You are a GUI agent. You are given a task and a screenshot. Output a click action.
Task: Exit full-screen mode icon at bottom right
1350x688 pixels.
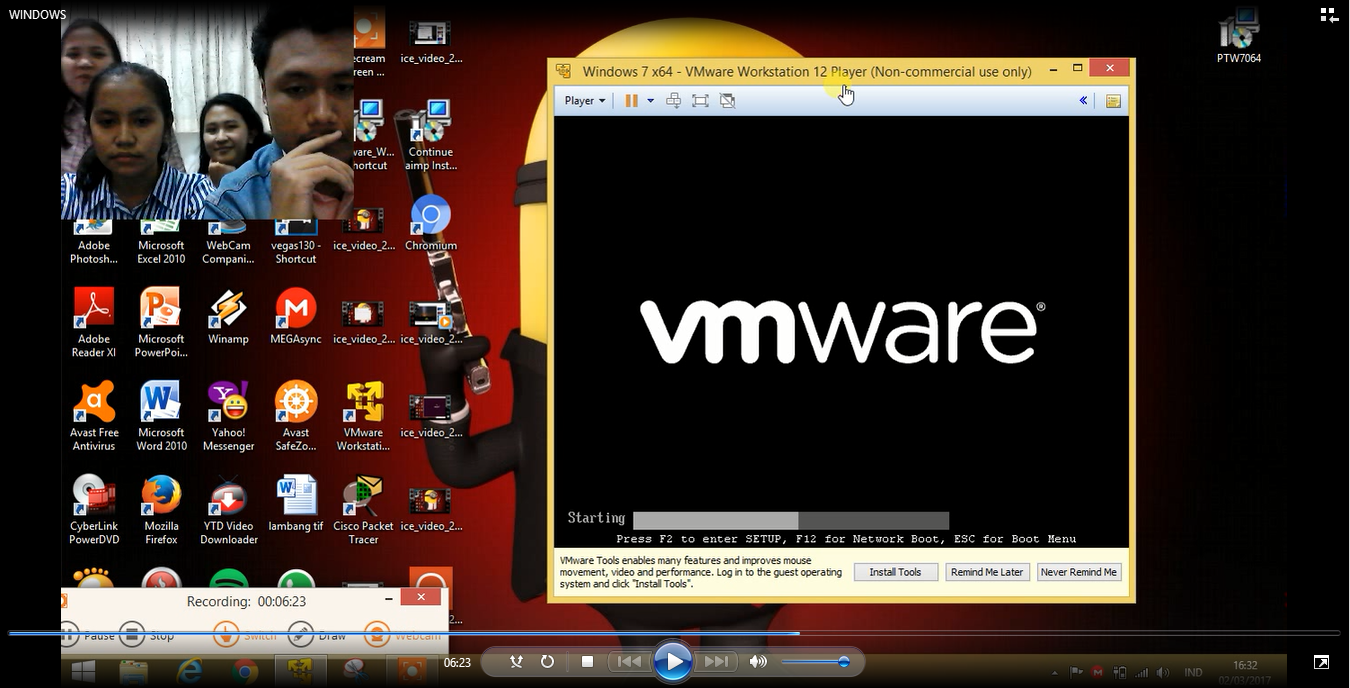(x=1321, y=662)
